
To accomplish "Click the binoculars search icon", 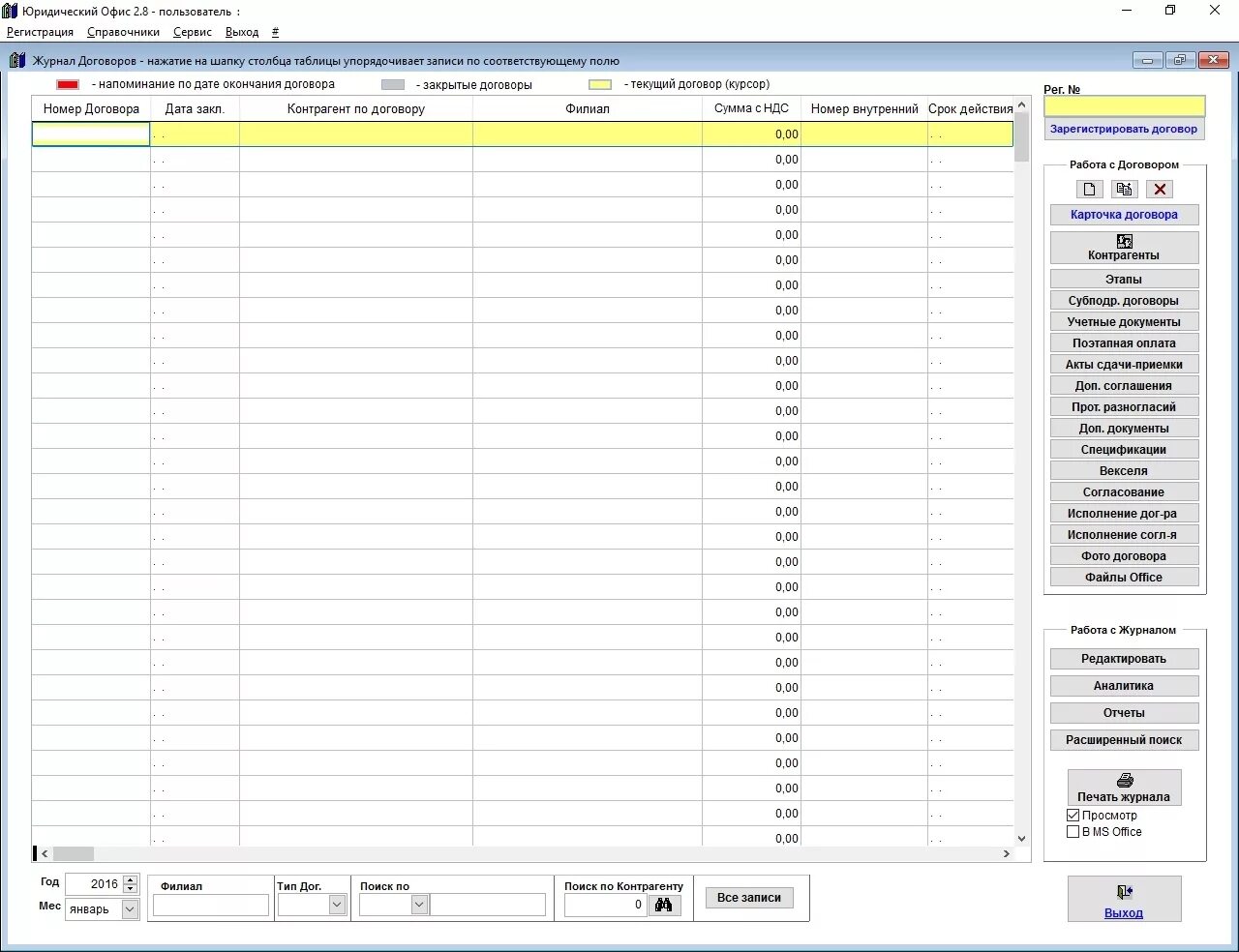I will [x=664, y=905].
